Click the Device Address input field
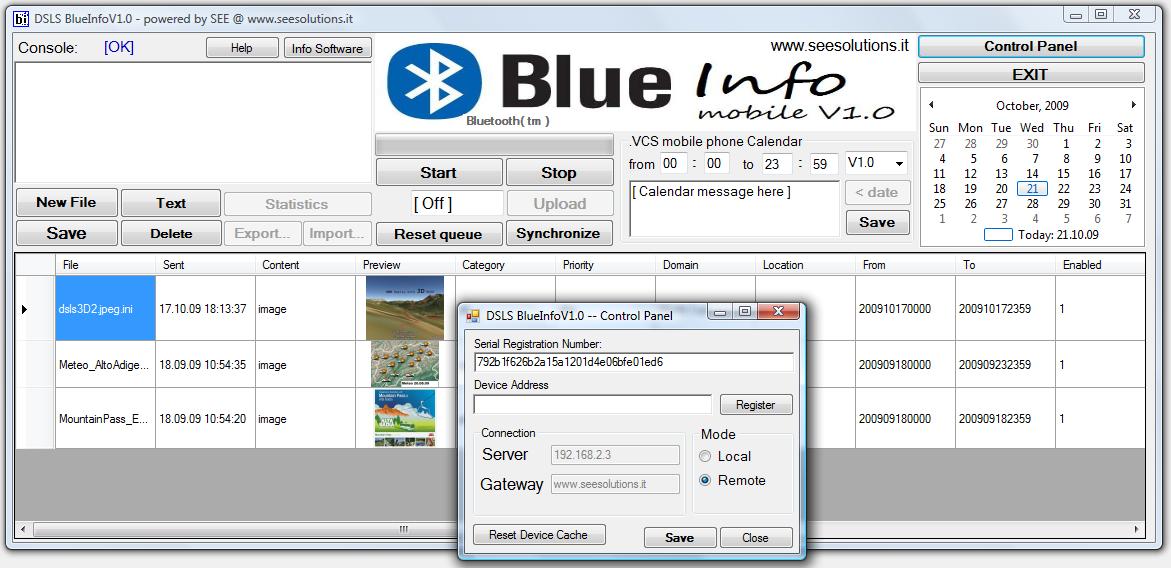The image size is (1171, 568). coord(593,404)
